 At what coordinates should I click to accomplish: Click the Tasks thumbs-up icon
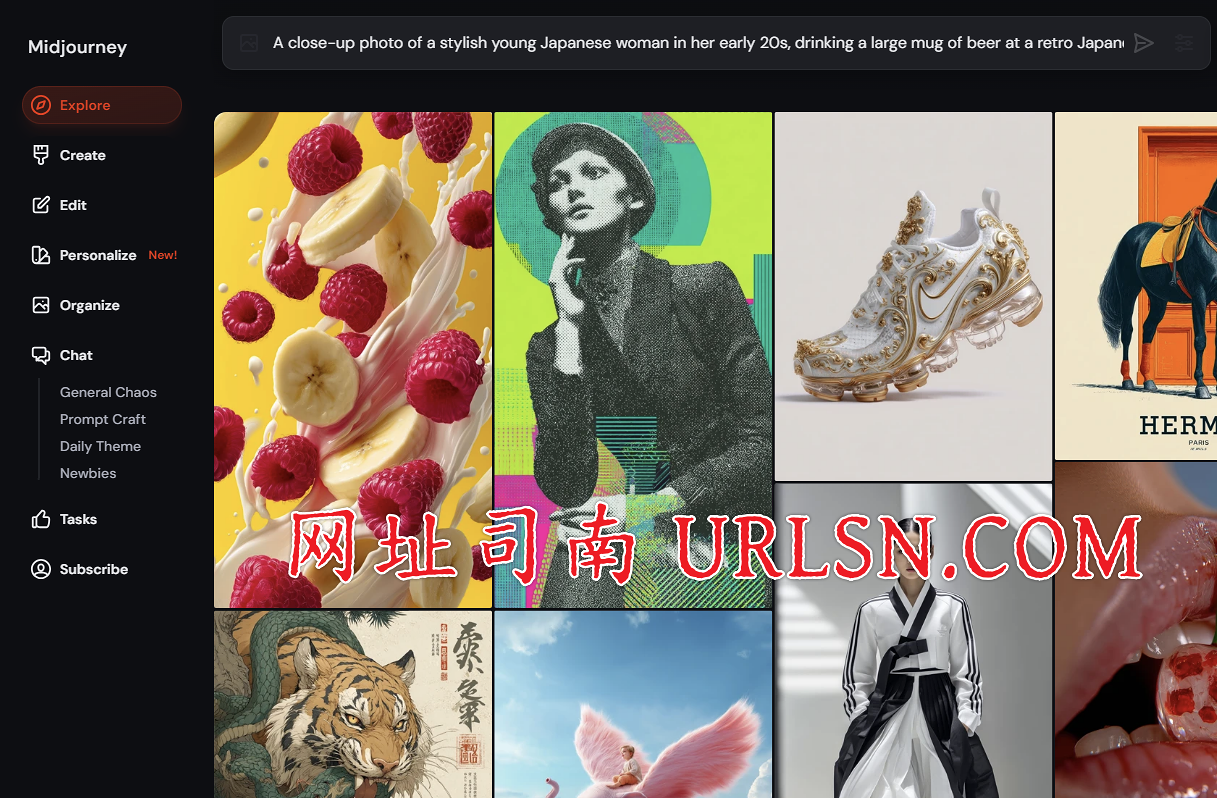[x=41, y=519]
